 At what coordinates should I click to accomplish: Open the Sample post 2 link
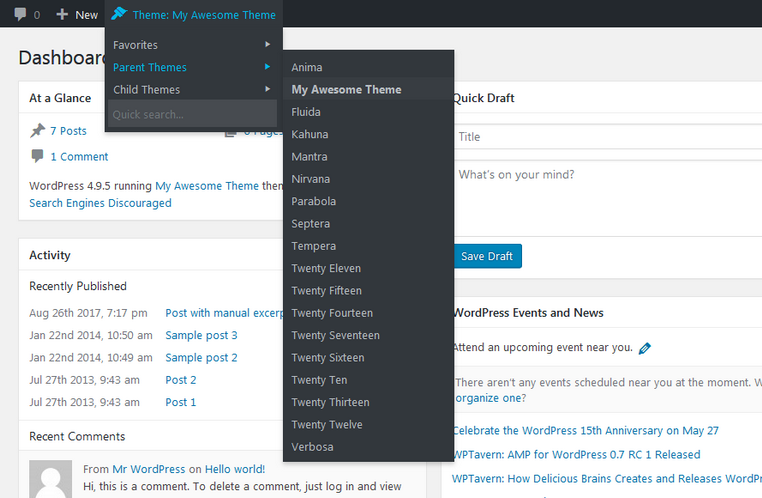(201, 358)
